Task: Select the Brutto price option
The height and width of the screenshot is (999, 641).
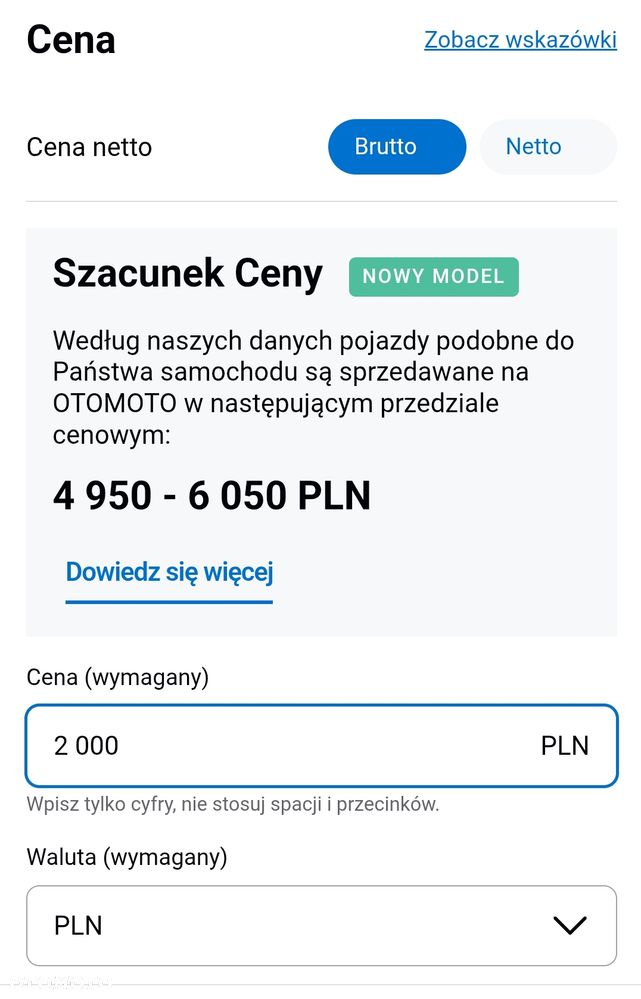Action: pos(397,147)
